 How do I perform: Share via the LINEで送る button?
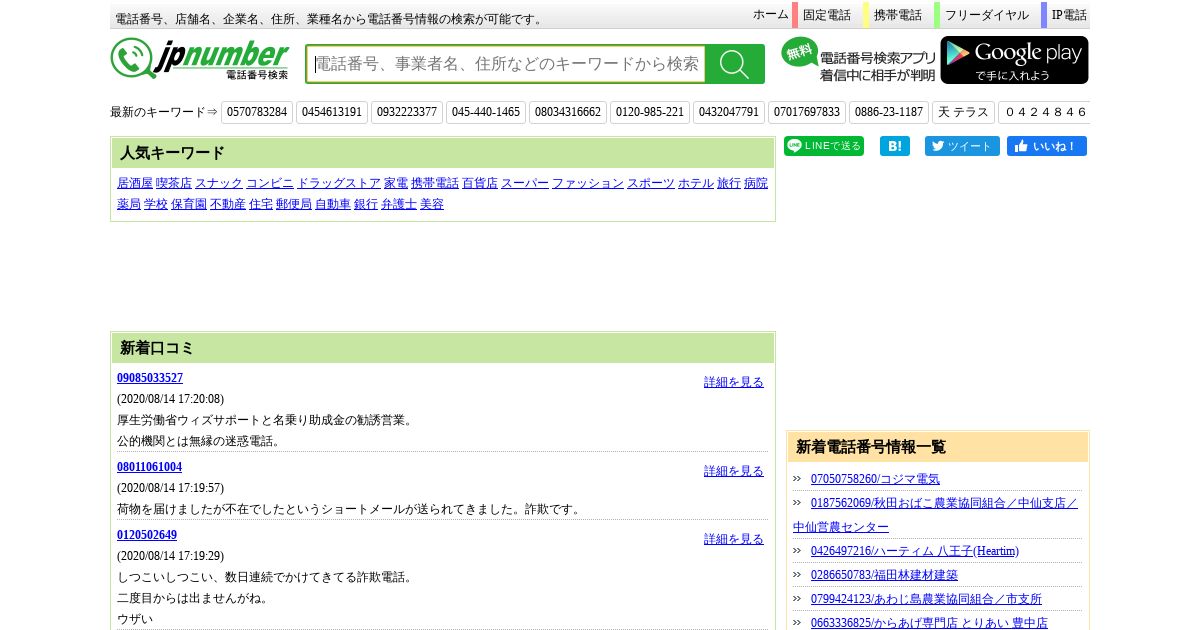tap(824, 146)
